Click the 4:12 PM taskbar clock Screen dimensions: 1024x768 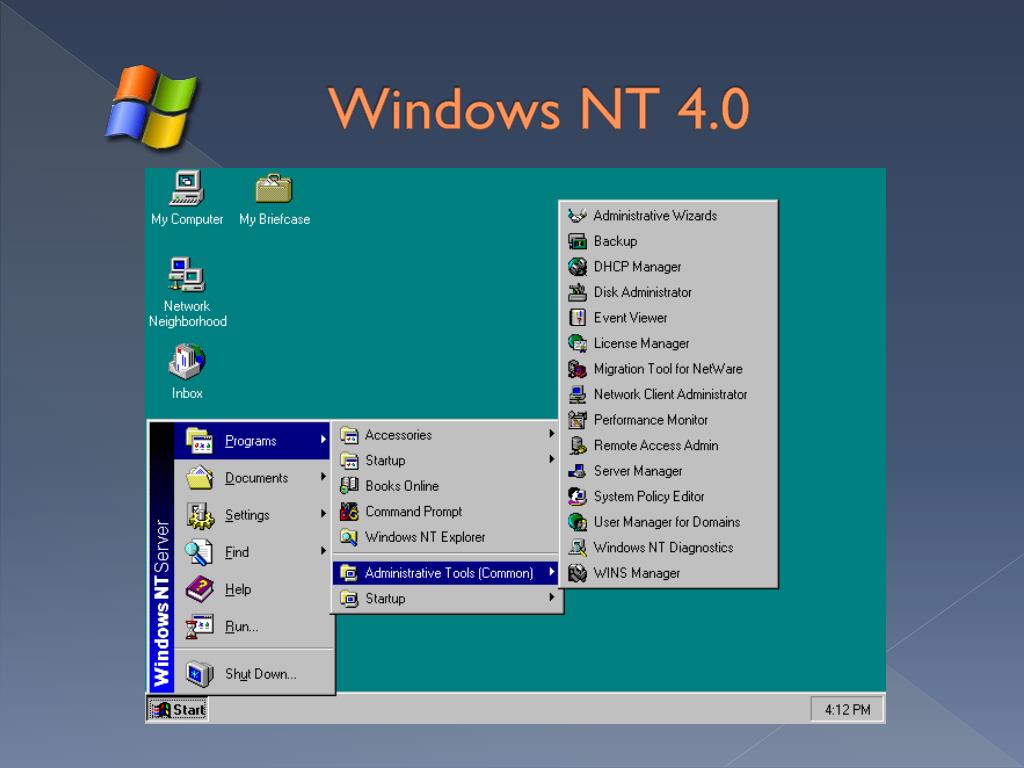[x=847, y=709]
